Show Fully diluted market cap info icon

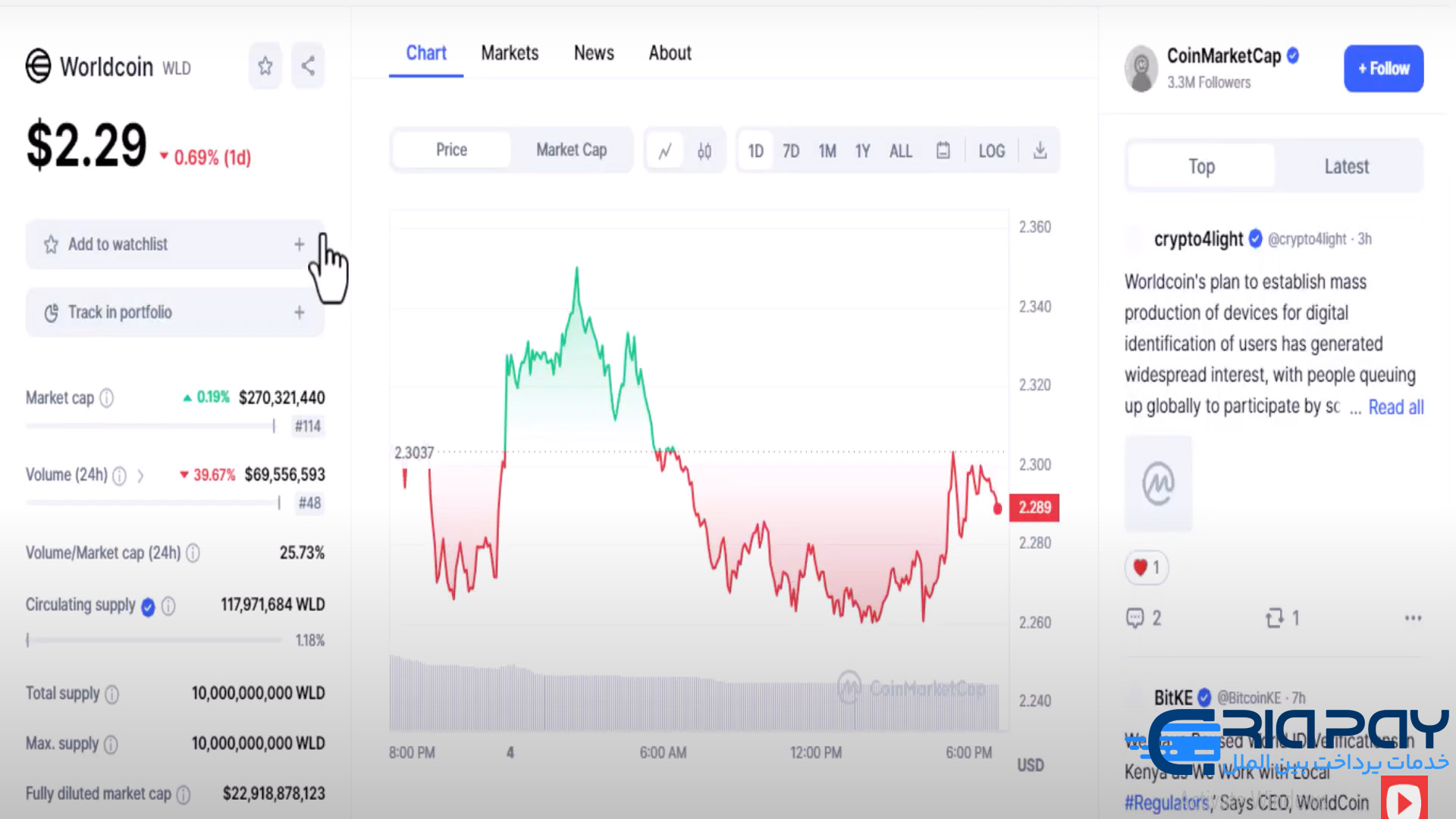click(184, 795)
